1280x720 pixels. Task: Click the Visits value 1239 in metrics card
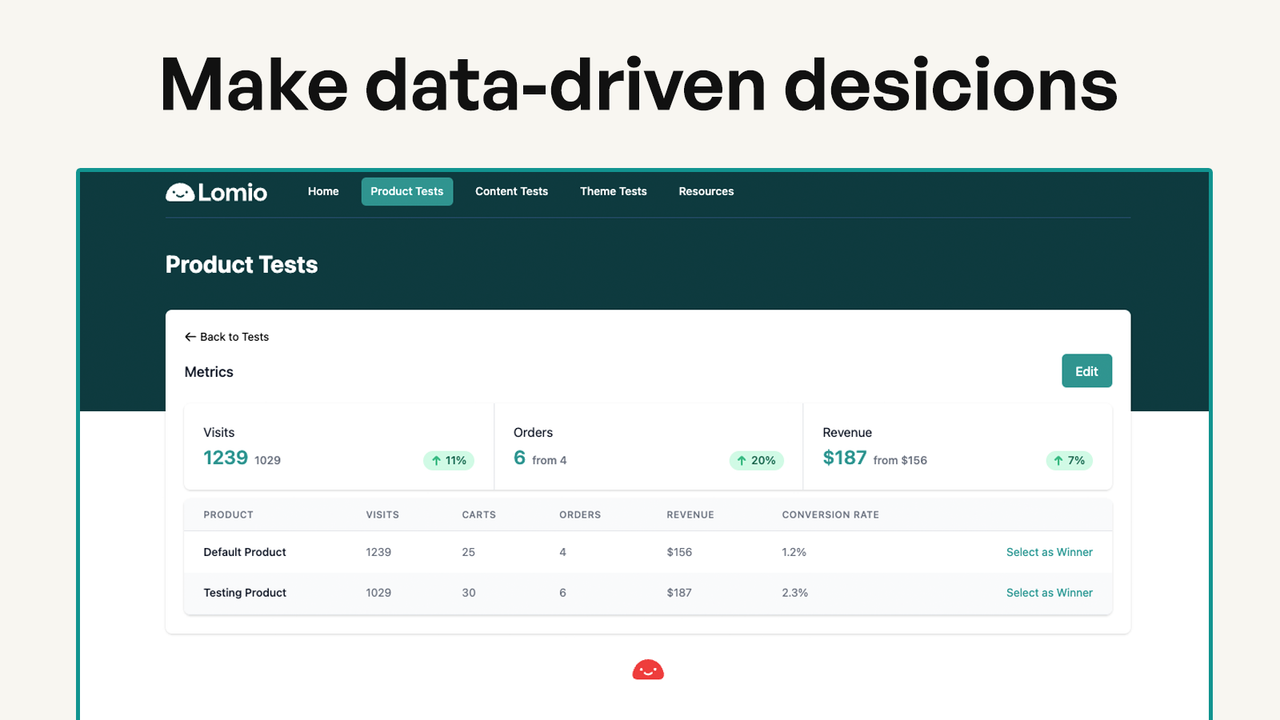(225, 458)
